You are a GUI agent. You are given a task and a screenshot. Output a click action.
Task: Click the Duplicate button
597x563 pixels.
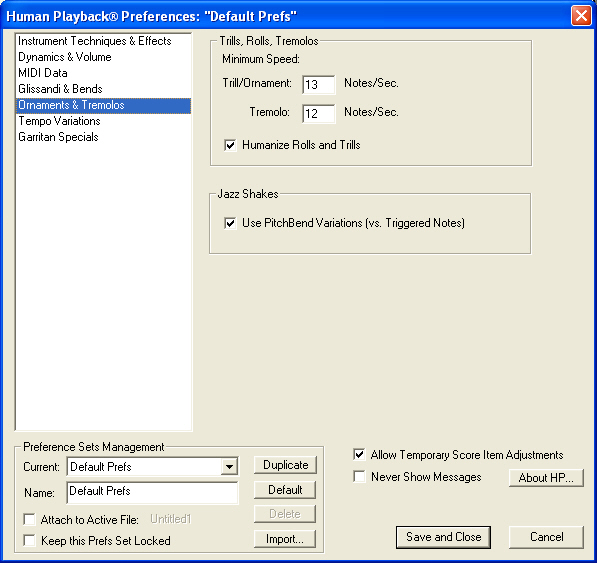pyautogui.click(x=285, y=465)
